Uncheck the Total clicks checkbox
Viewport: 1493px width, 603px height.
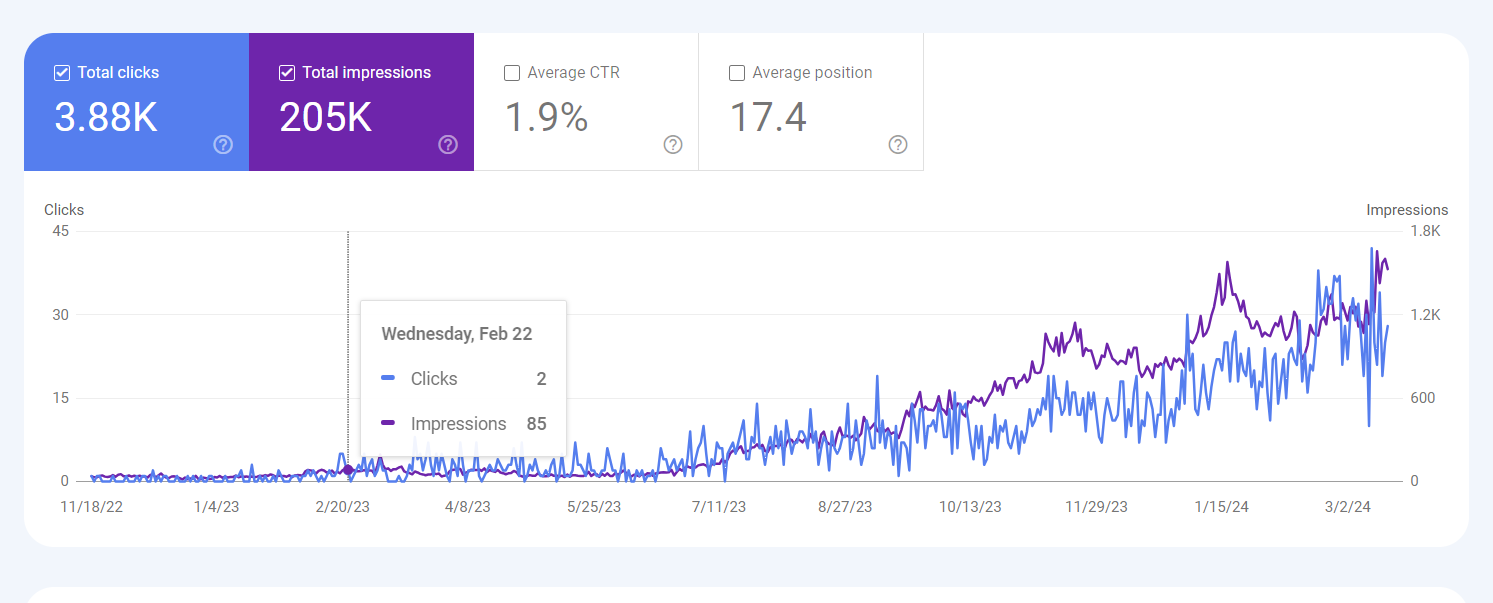(62, 73)
